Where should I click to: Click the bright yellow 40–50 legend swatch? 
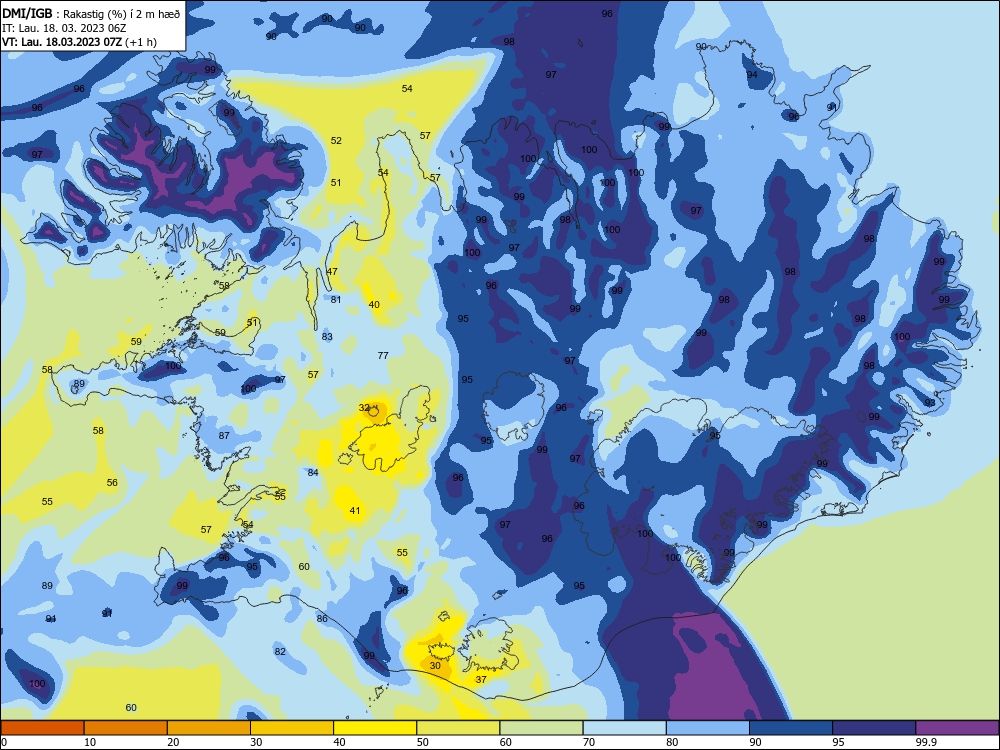(375, 728)
